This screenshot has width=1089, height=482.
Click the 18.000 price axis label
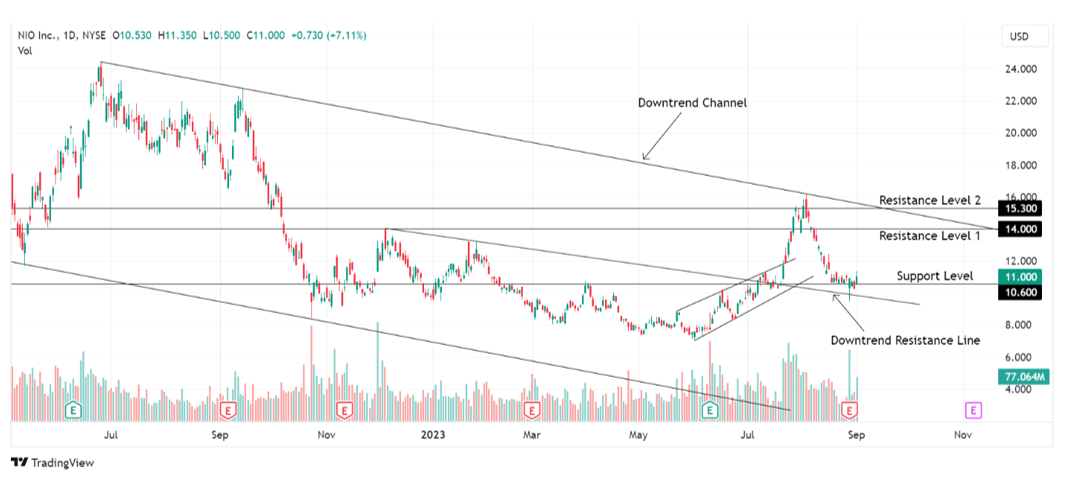click(x=1022, y=165)
